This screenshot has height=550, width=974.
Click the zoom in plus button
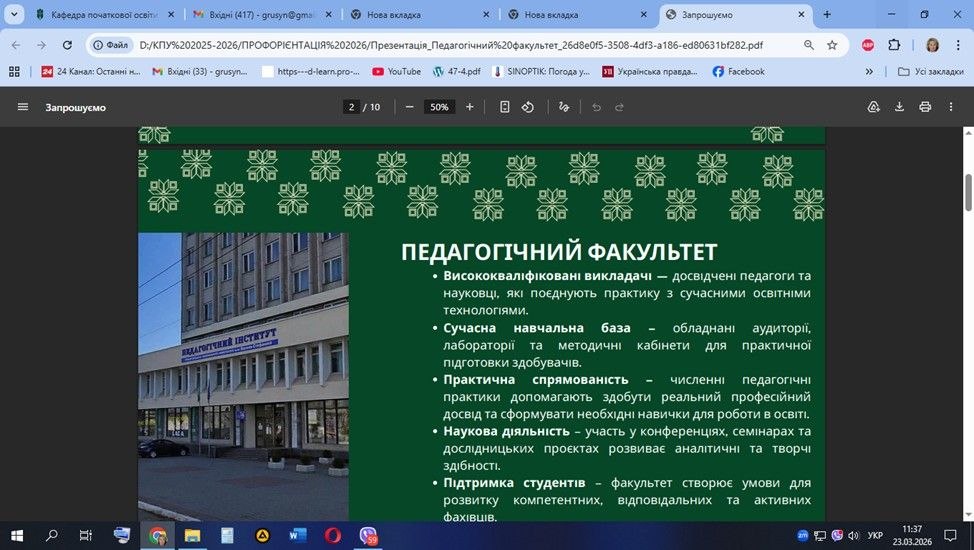coord(470,107)
